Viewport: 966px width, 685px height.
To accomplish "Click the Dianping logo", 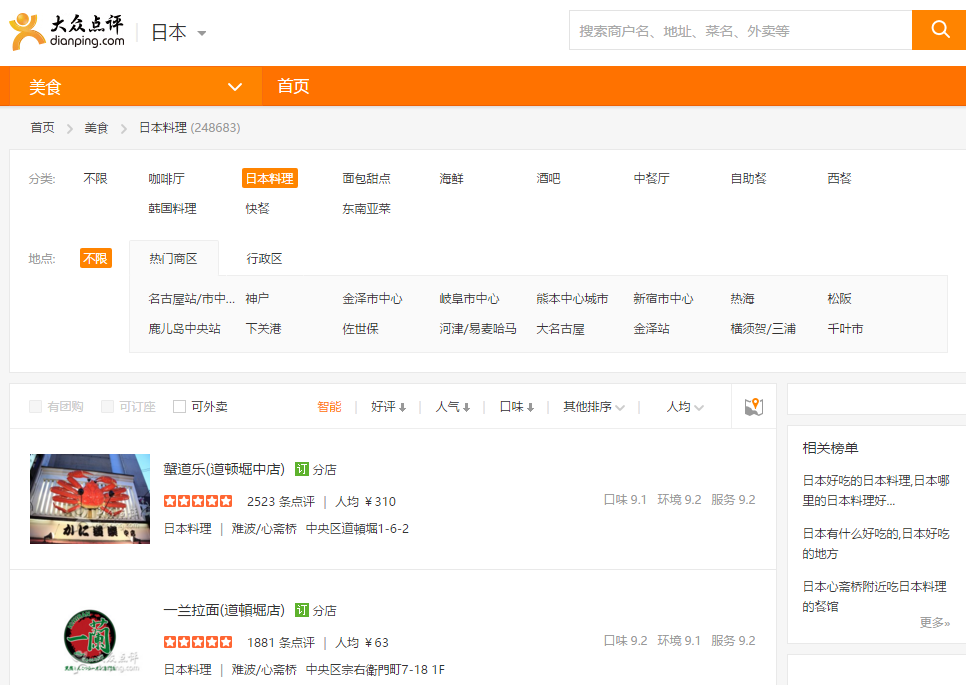I will click(x=68, y=31).
